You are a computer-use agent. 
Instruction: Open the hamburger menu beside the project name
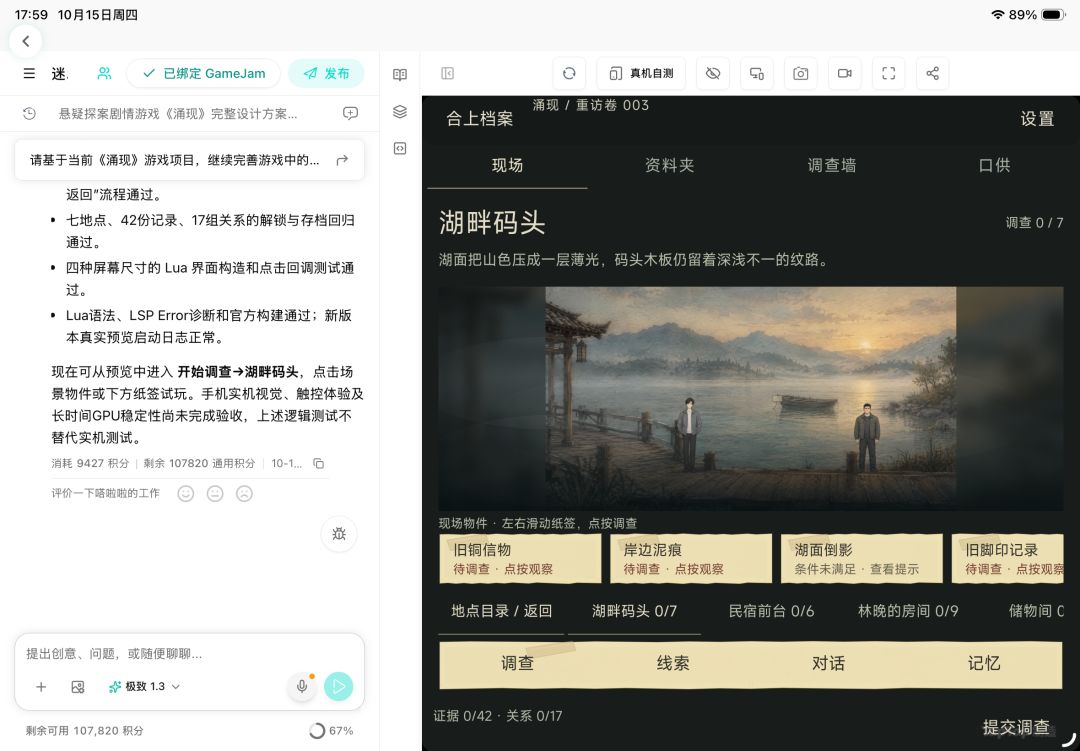point(29,73)
